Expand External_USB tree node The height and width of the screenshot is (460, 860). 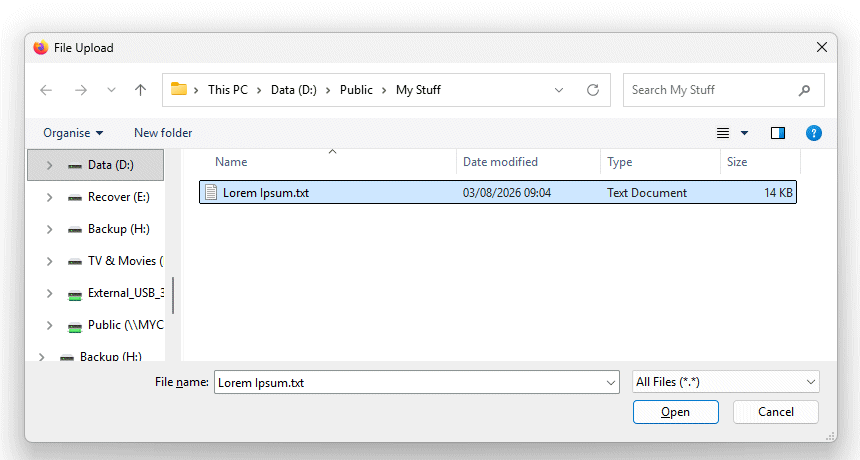point(49,293)
